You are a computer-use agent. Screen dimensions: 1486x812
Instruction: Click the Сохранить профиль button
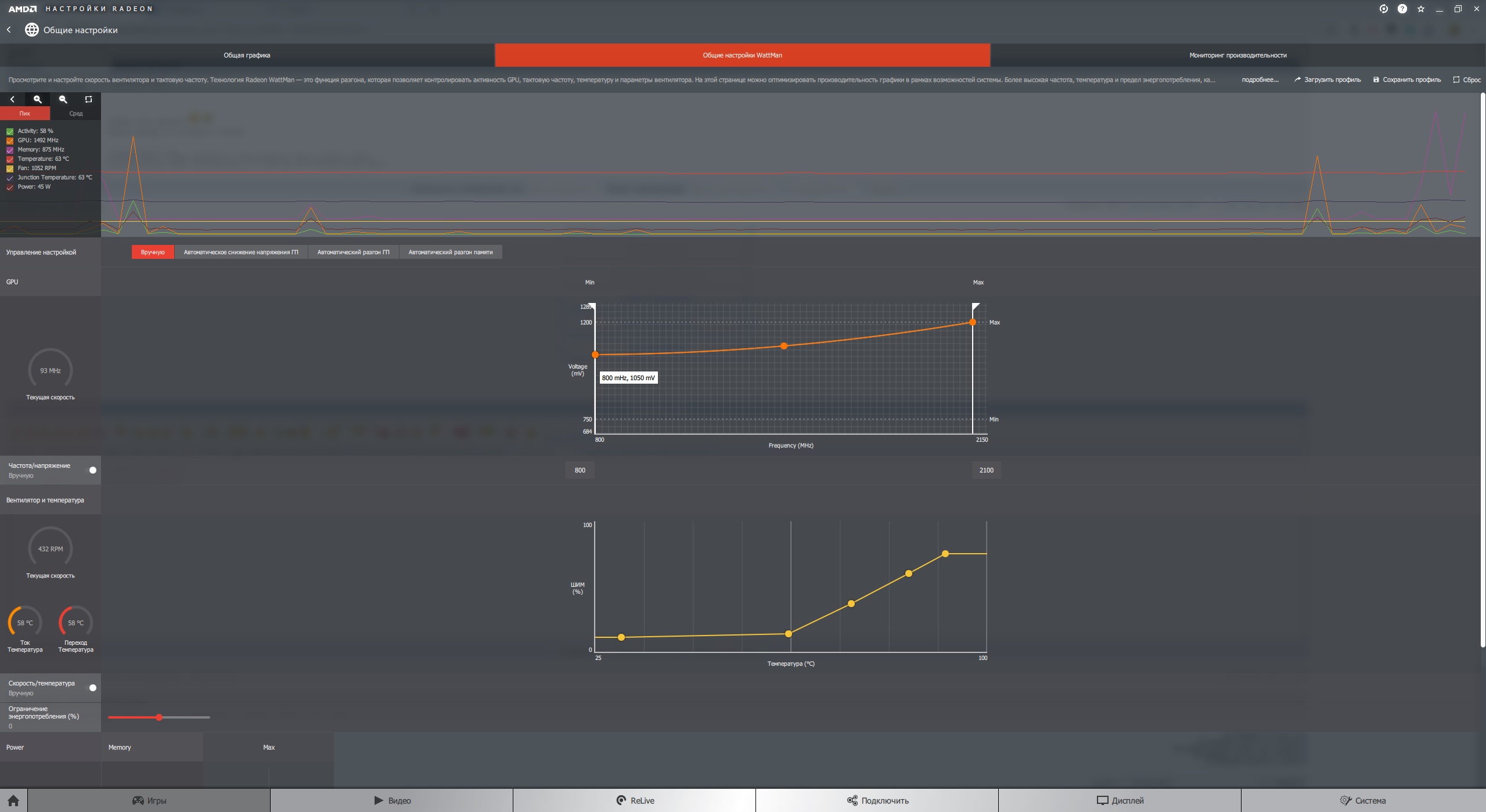[1406, 80]
